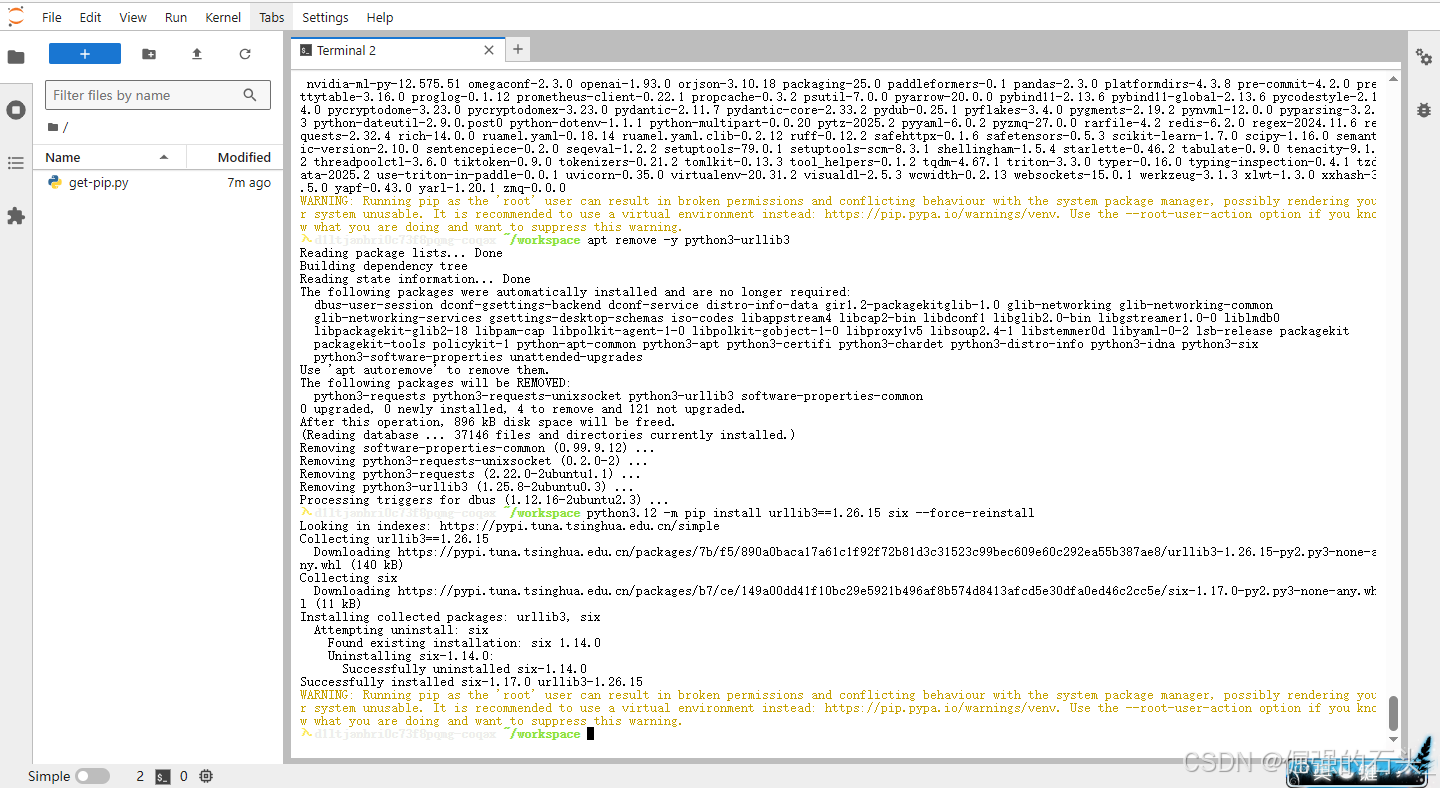Toggle Simple interface mode switch
Image resolution: width=1440 pixels, height=788 pixels.
coord(92,776)
